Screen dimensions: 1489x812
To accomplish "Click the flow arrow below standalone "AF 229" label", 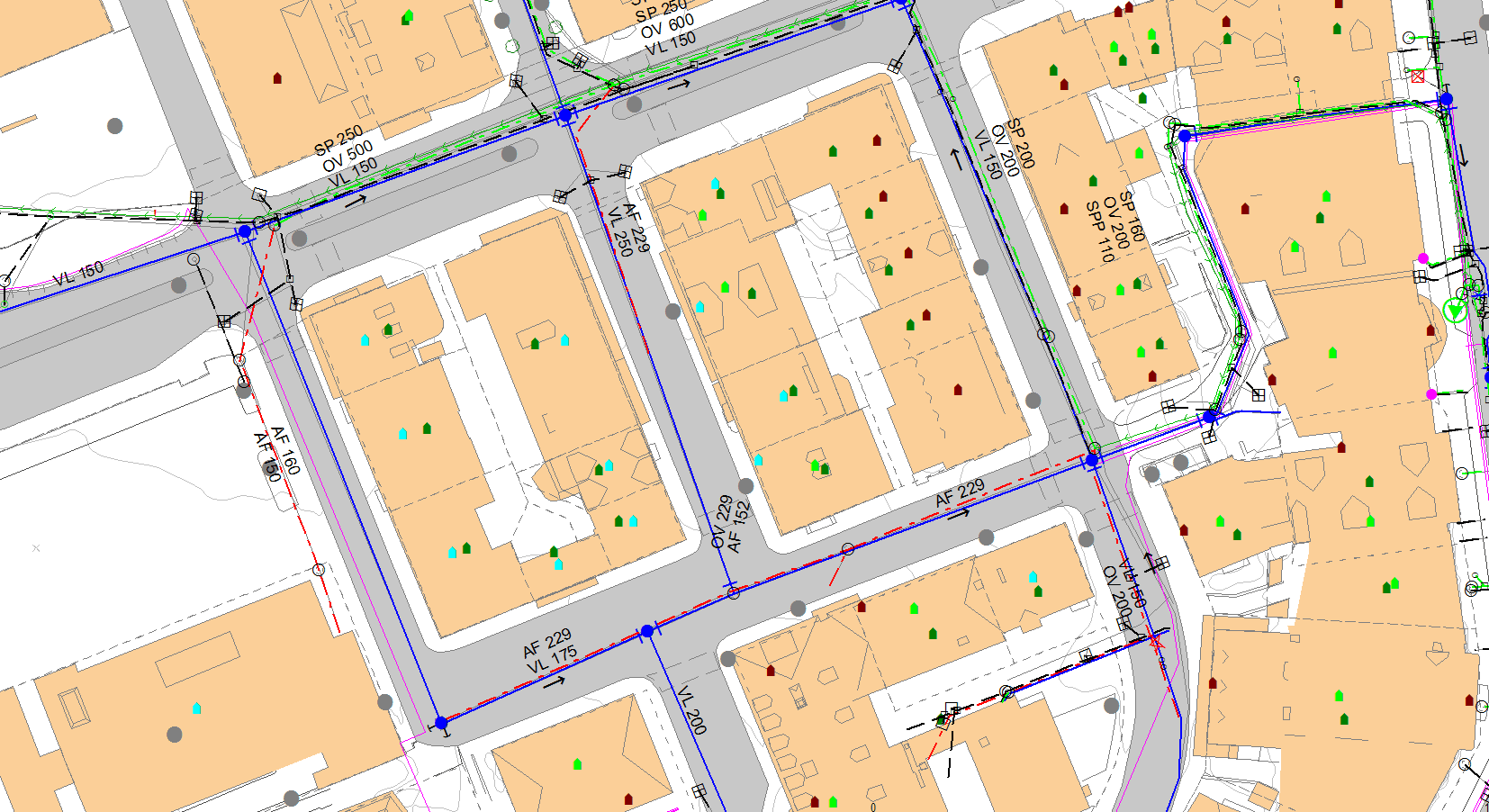I will [x=958, y=514].
